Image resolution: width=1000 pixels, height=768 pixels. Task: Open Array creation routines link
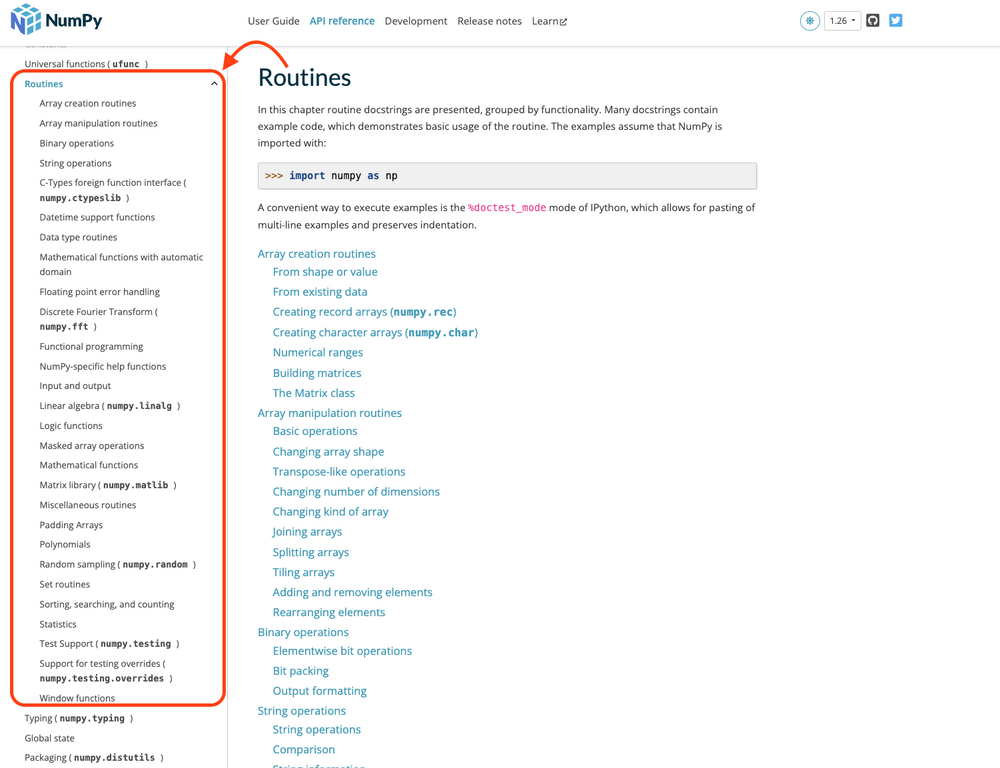[316, 253]
